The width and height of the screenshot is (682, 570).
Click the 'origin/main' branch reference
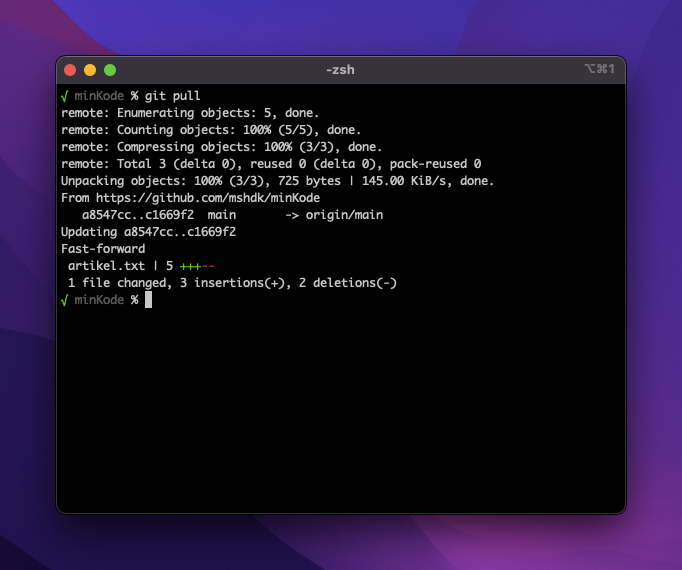(344, 215)
